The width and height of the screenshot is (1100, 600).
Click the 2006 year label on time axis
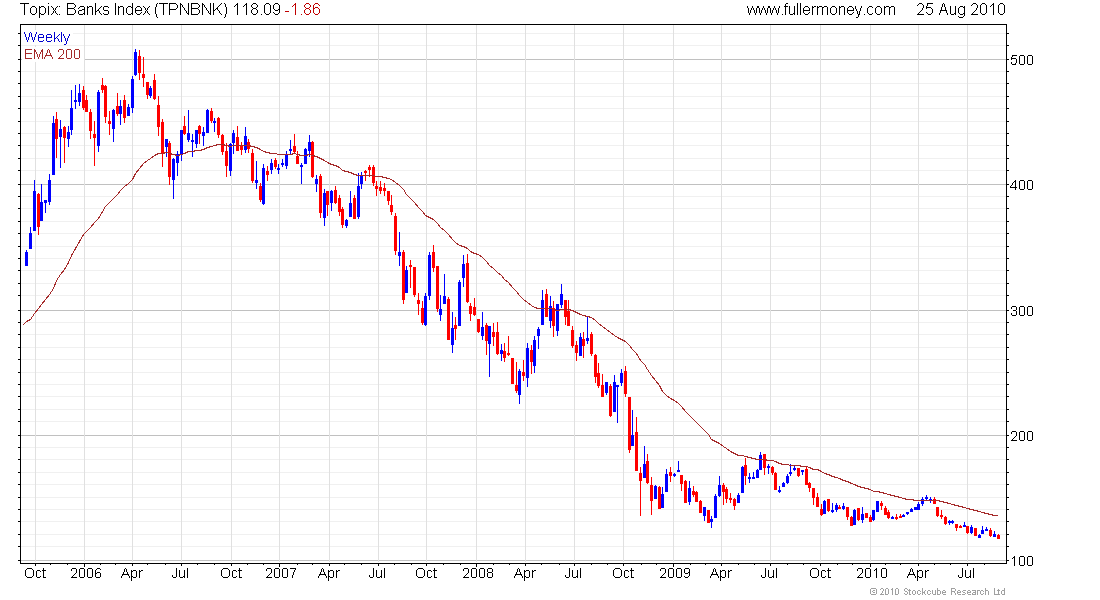point(86,573)
